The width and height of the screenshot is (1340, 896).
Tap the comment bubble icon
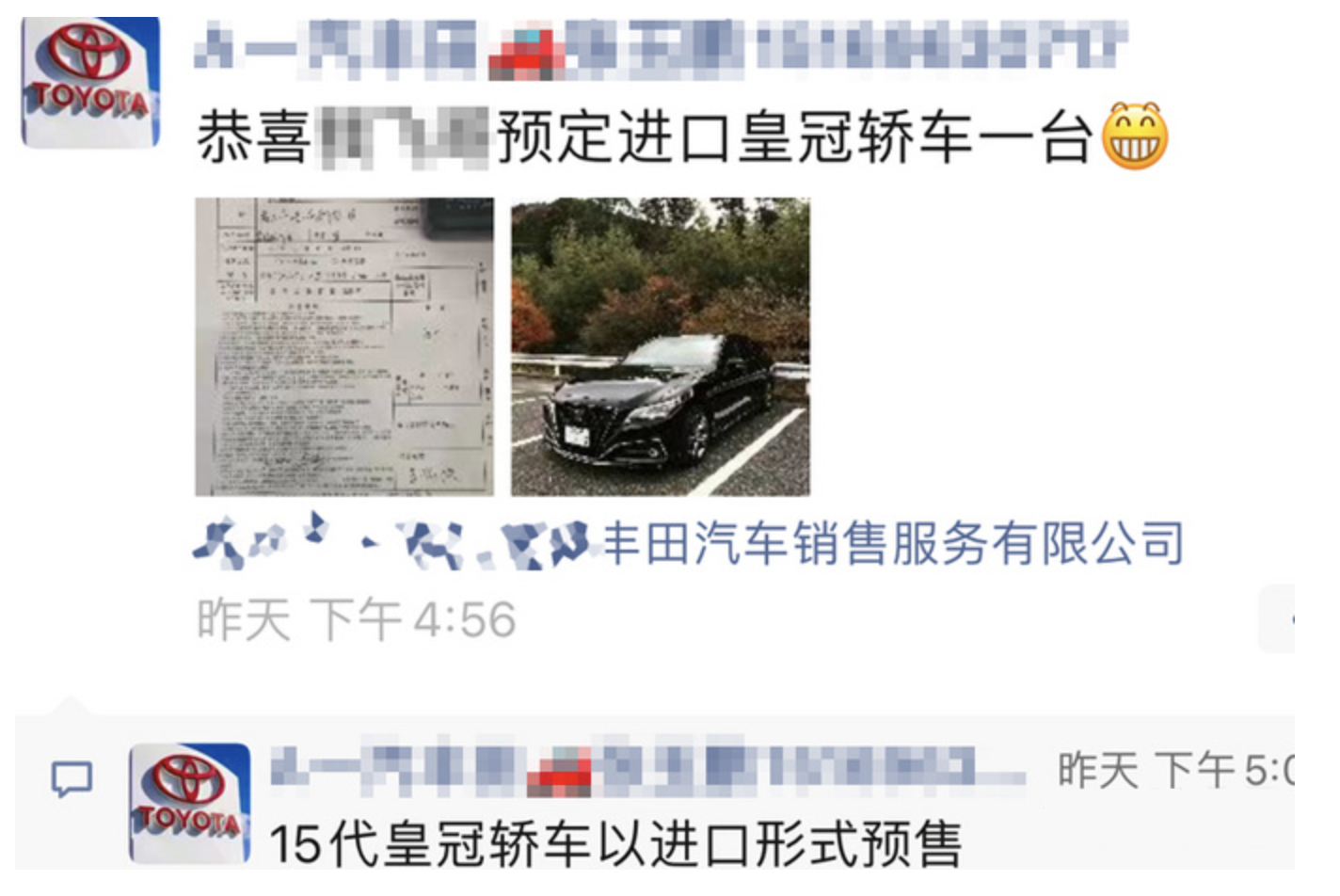click(72, 779)
